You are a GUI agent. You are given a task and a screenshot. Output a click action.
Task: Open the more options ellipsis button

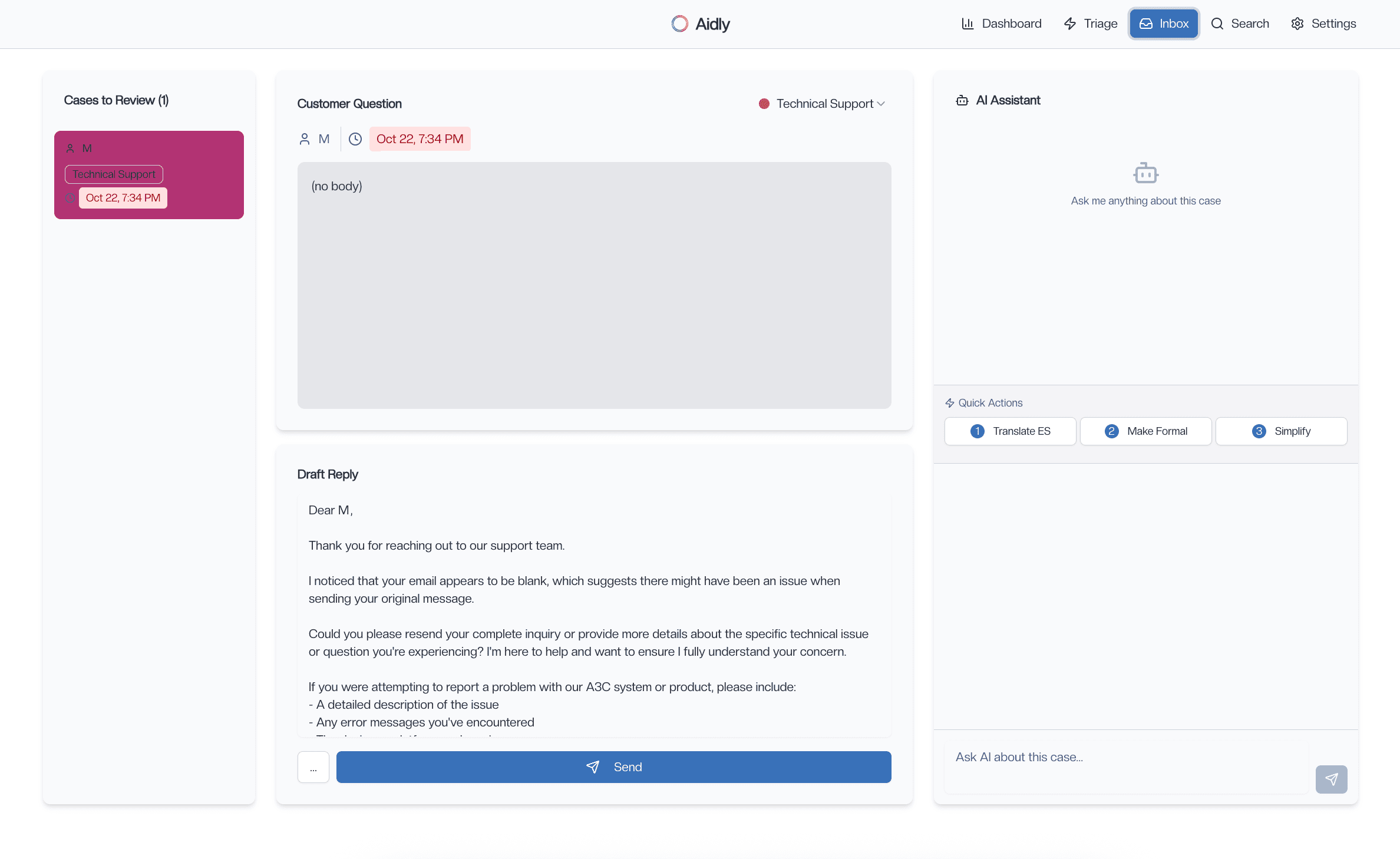click(x=313, y=767)
